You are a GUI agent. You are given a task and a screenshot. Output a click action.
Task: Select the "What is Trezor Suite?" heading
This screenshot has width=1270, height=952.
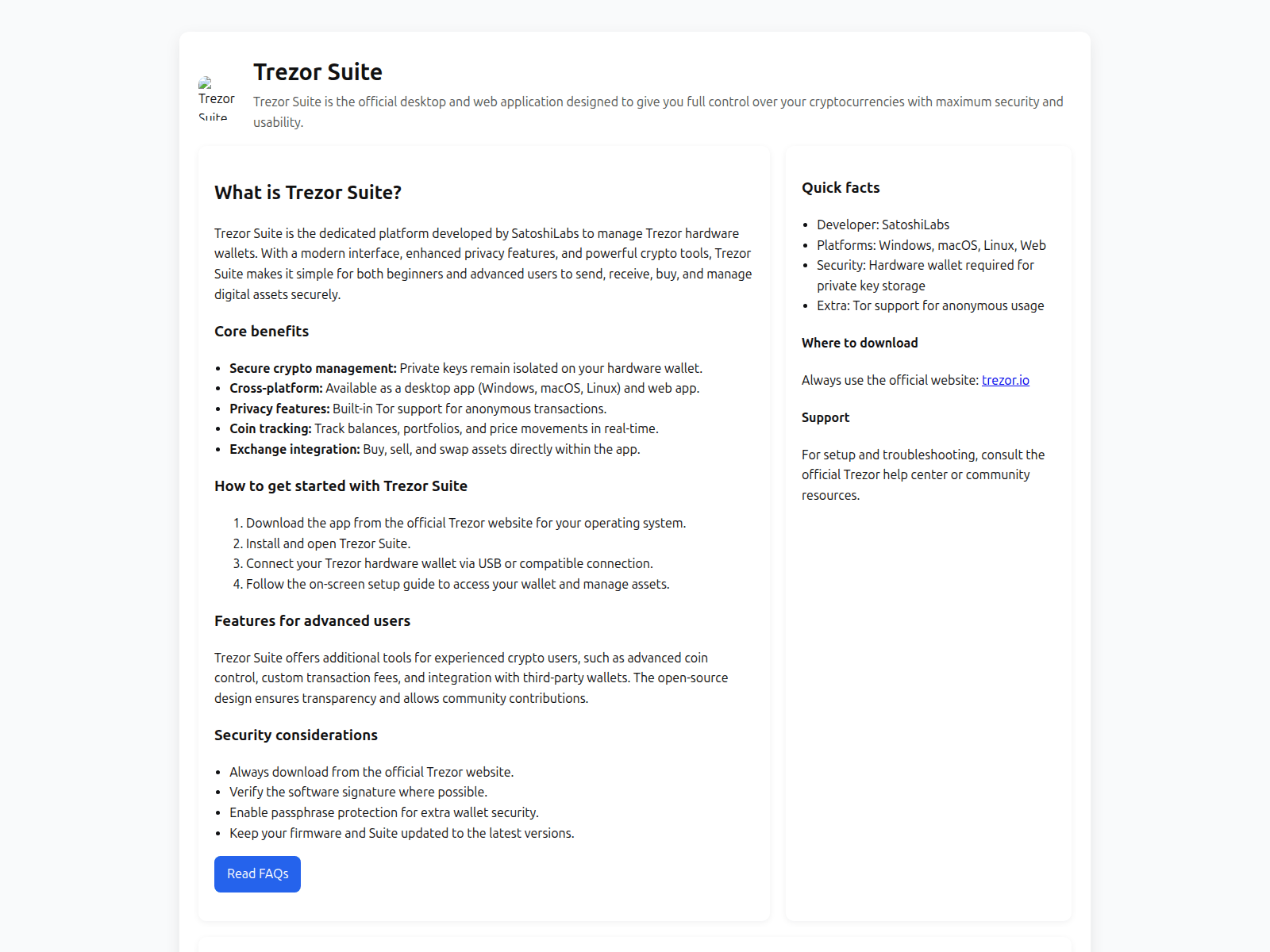308,193
